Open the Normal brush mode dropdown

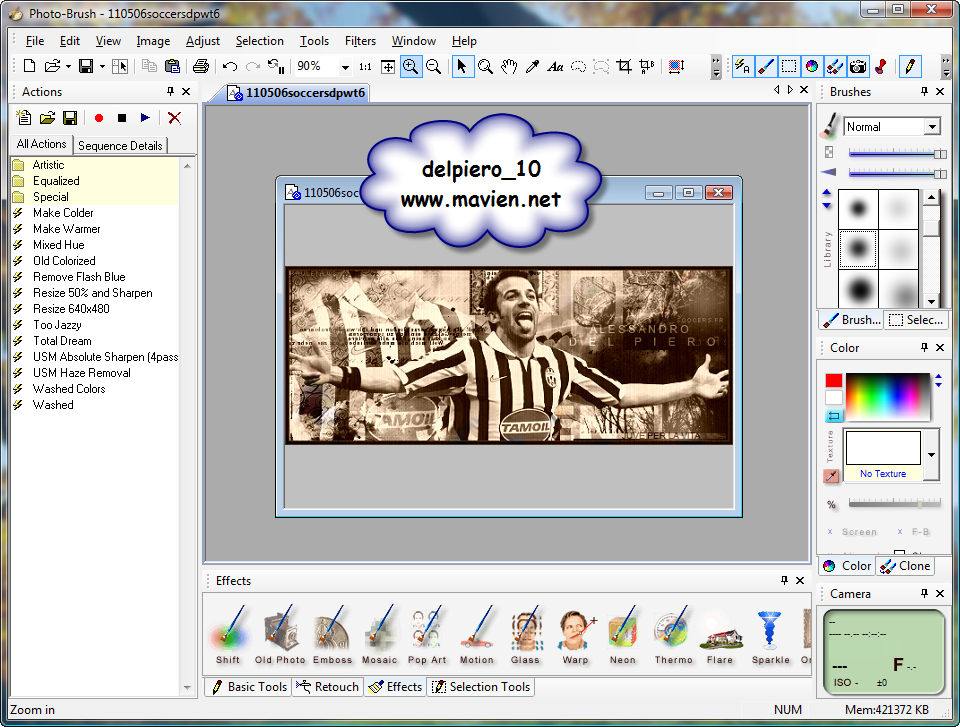(x=932, y=127)
